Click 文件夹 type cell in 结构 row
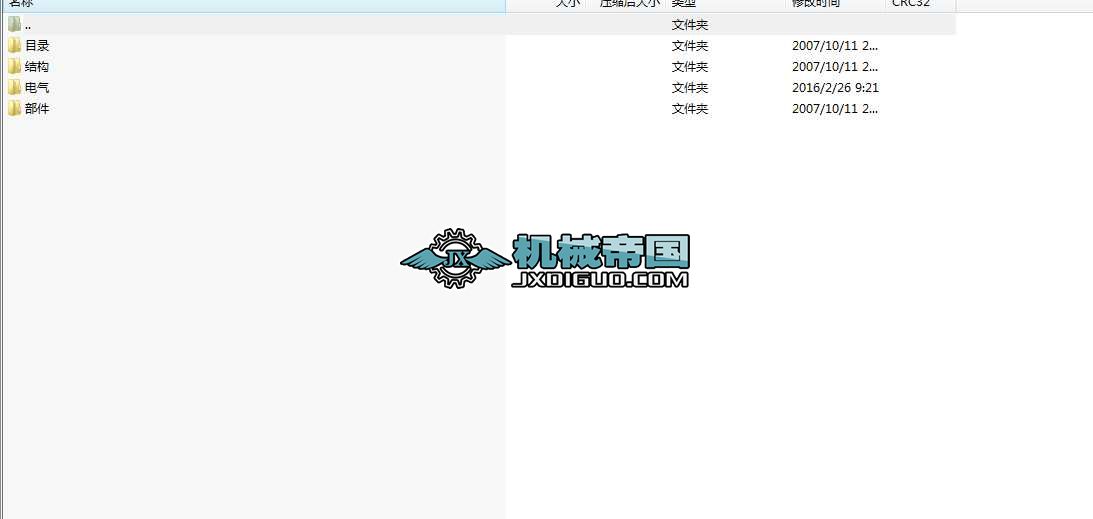 coord(690,67)
